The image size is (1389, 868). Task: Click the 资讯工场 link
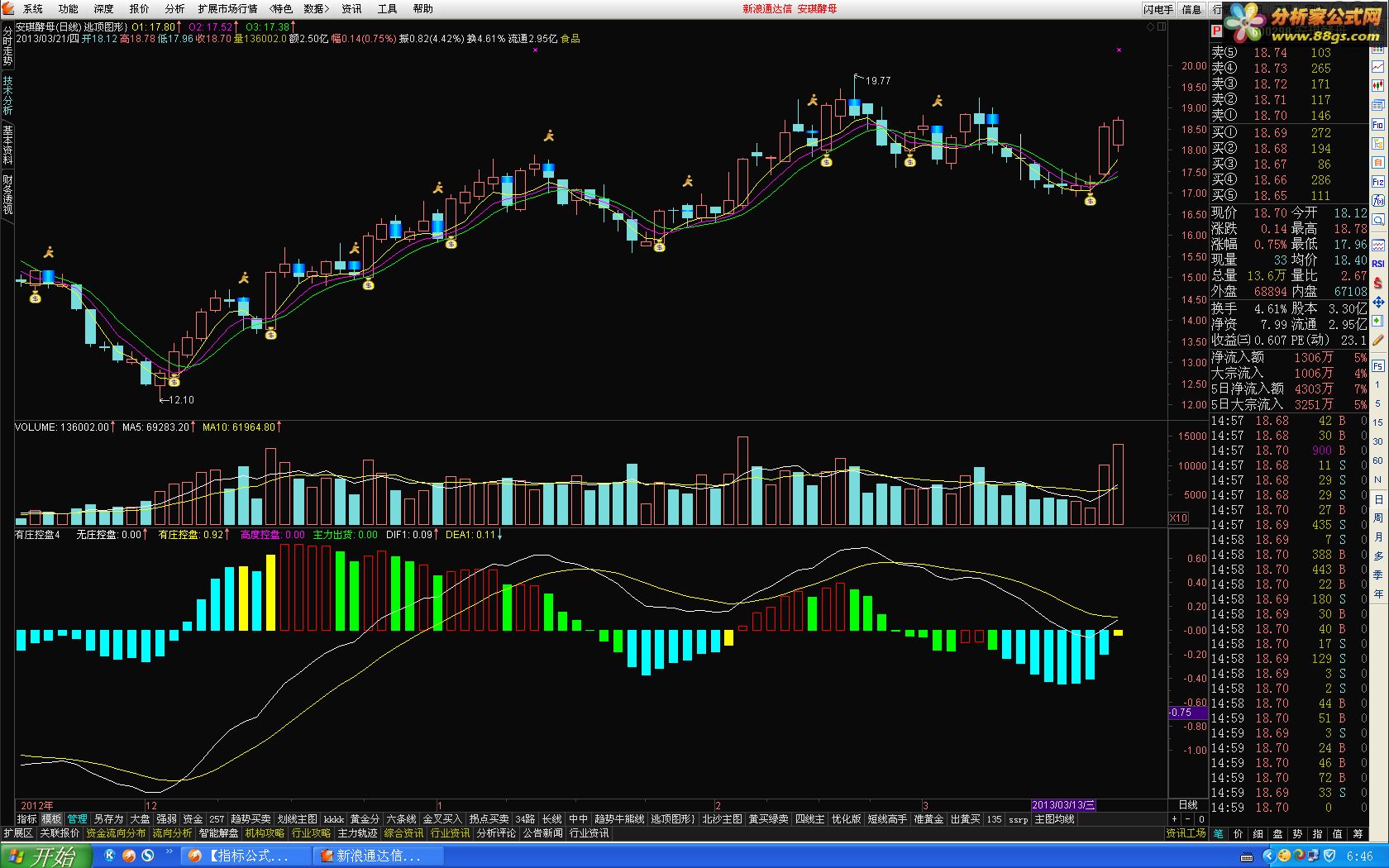point(1186,833)
